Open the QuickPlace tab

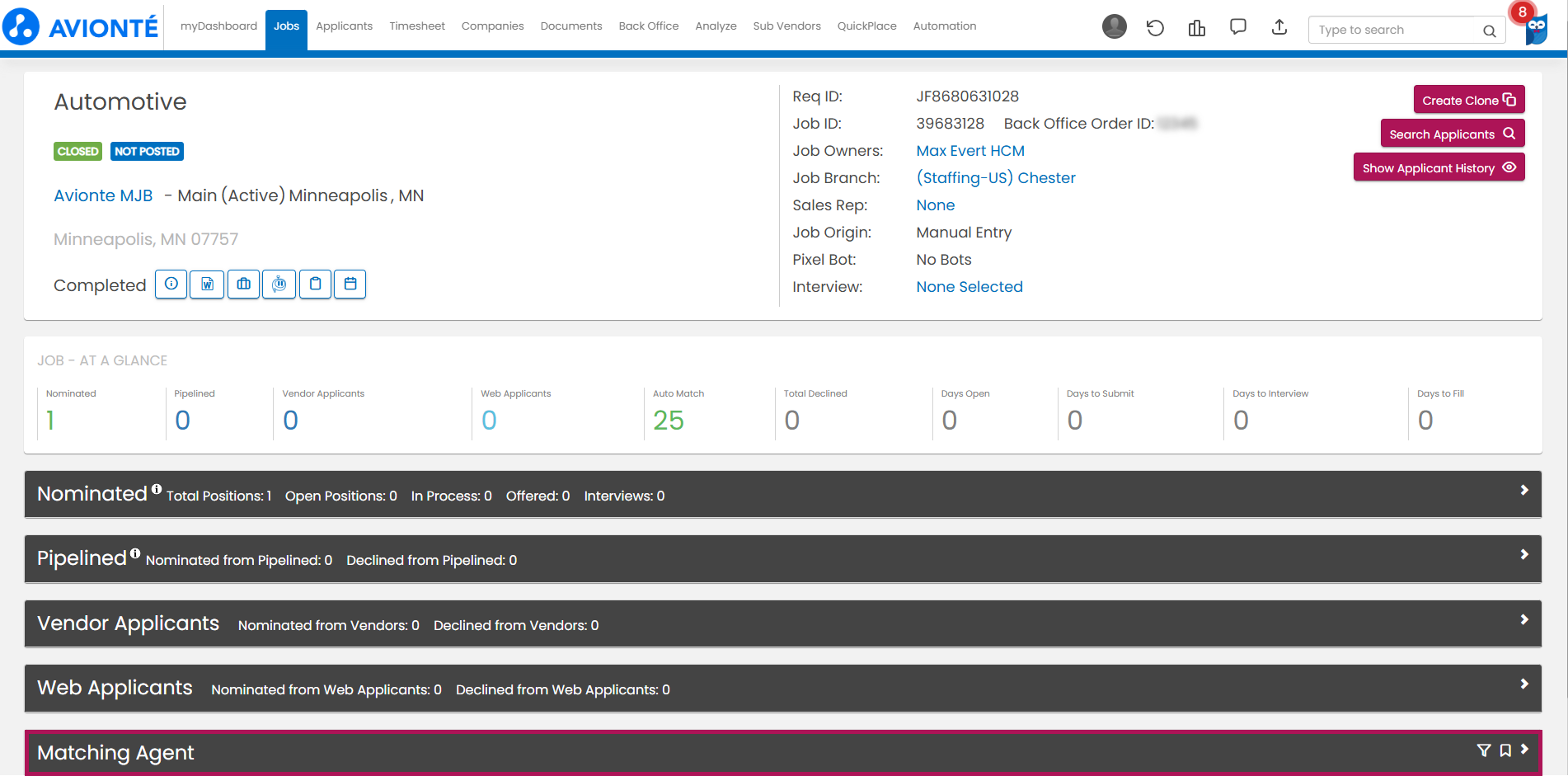[866, 26]
